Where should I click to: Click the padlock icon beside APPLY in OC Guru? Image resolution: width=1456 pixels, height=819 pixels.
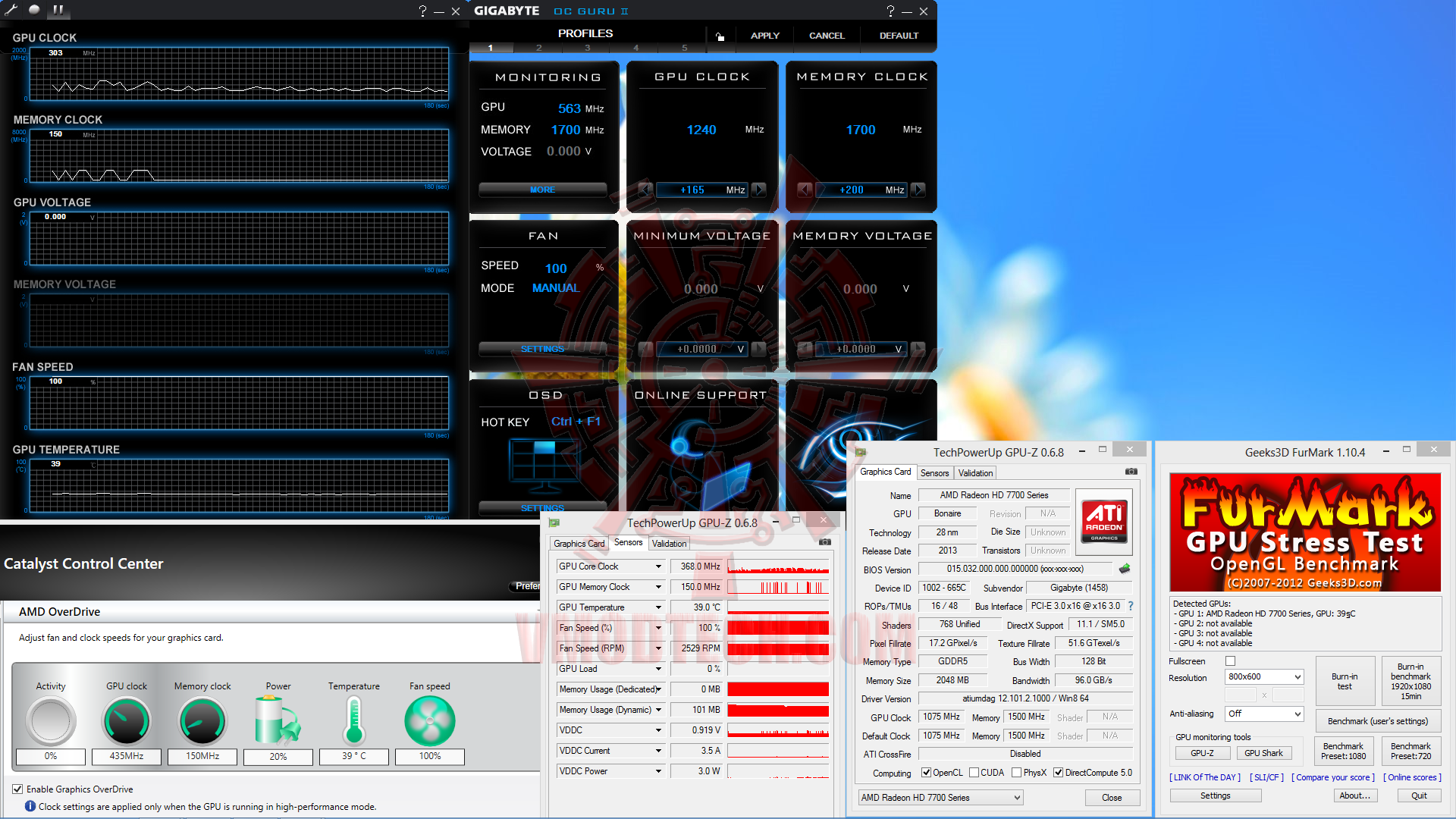tap(720, 35)
